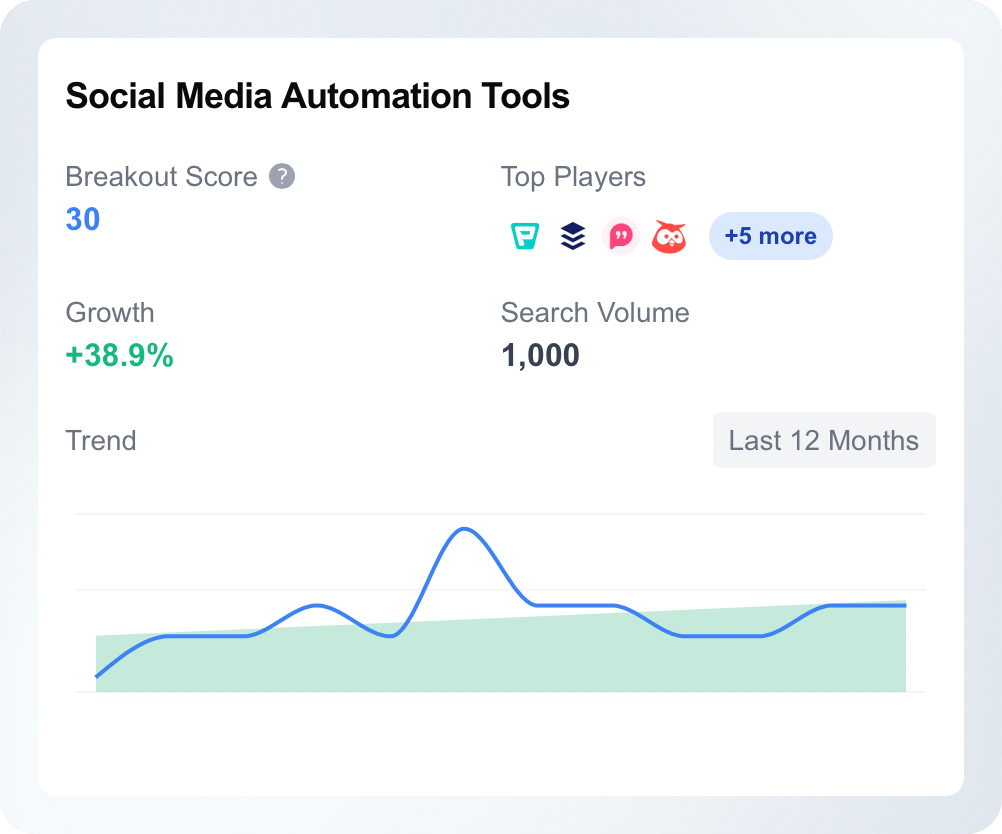1002x834 pixels.
Task: Select the teal top player logo
Action: pyautogui.click(x=525, y=236)
